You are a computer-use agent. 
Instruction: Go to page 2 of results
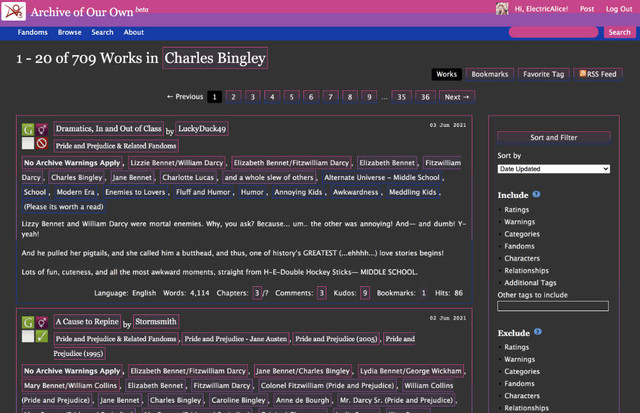[x=233, y=97]
